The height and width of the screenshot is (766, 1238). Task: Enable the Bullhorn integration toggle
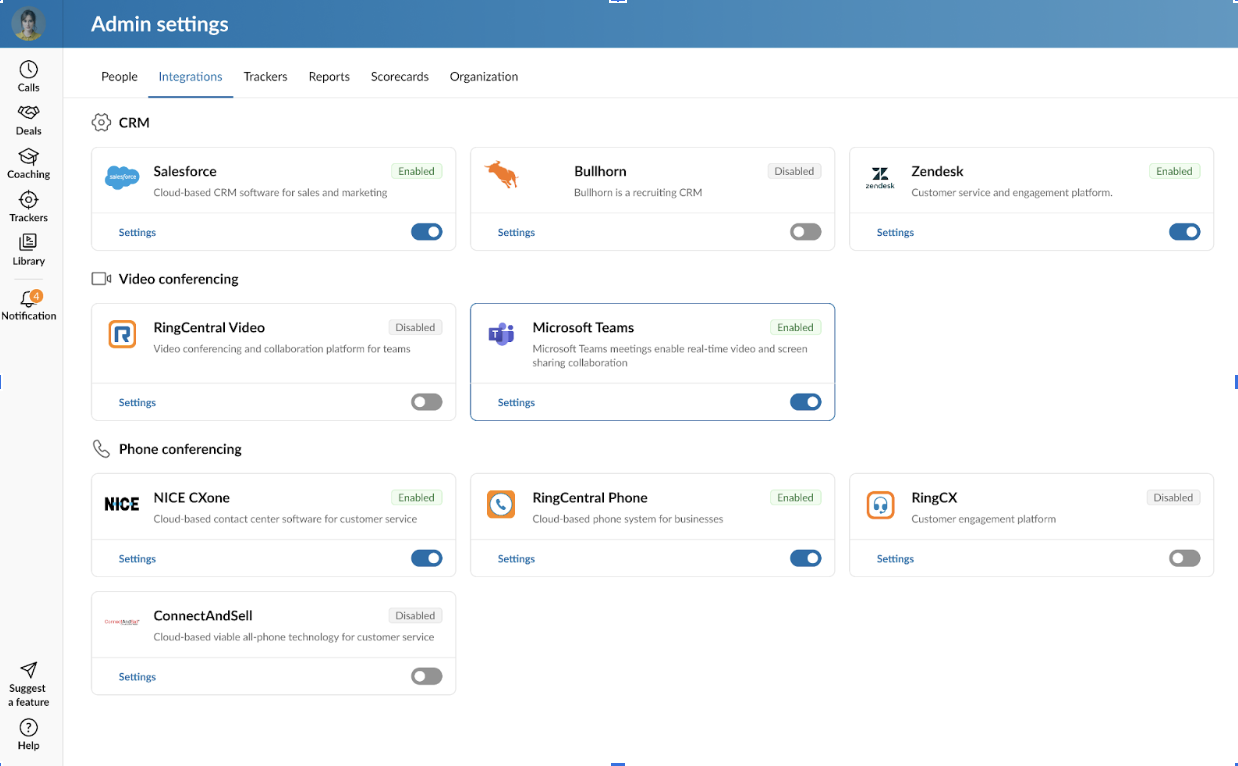[x=805, y=232]
